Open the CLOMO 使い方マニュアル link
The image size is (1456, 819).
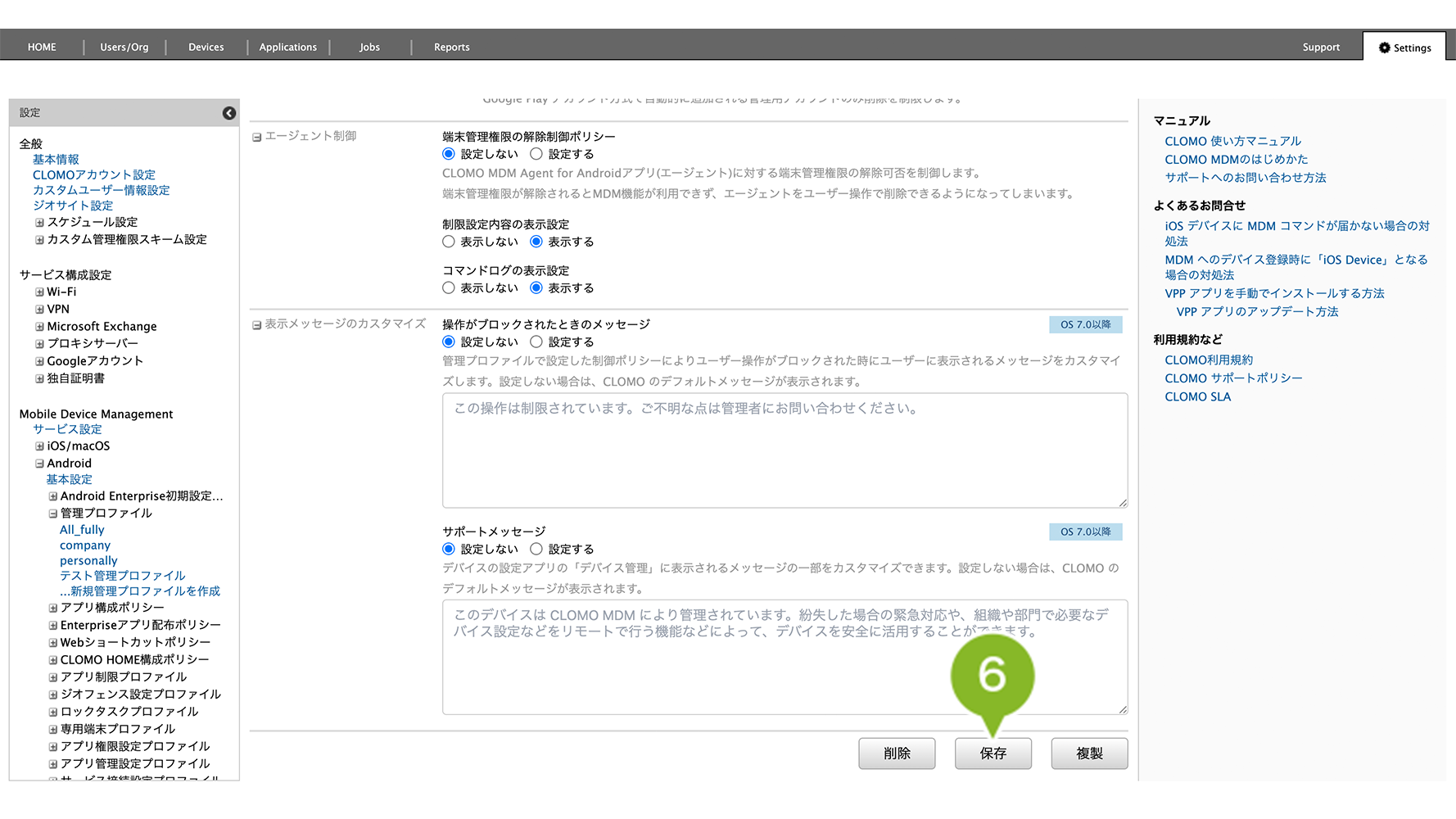click(1232, 141)
